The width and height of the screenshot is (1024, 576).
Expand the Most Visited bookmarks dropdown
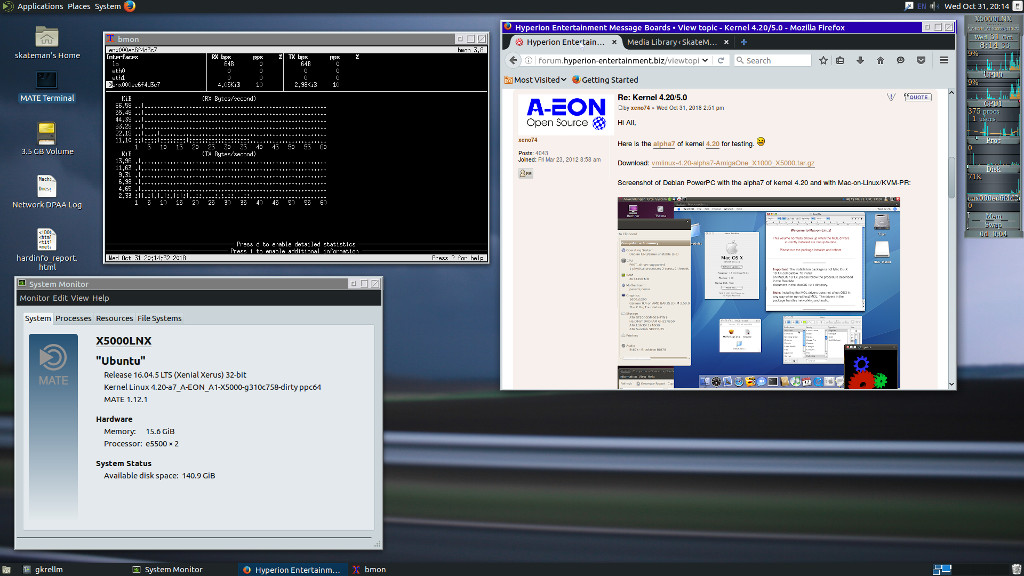pyautogui.click(x=536, y=80)
